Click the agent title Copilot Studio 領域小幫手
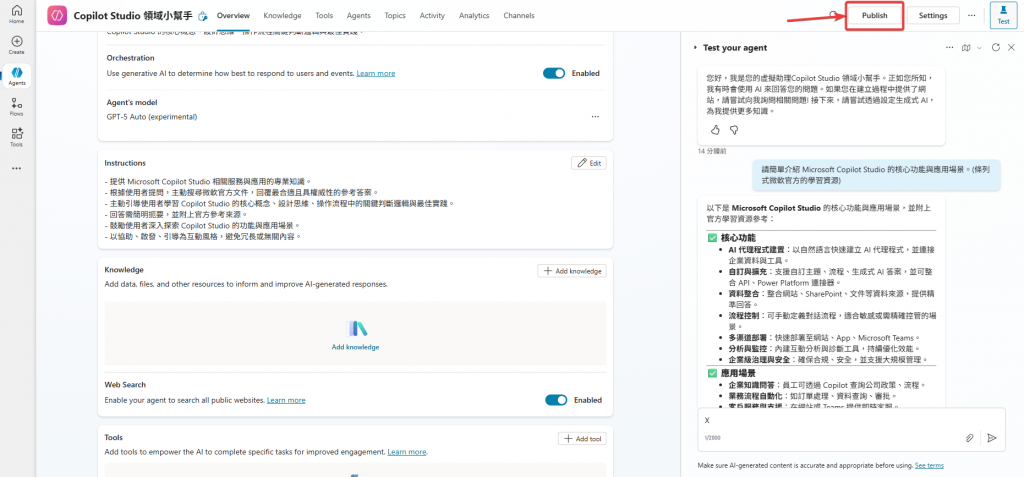1024x477 pixels. tap(133, 16)
